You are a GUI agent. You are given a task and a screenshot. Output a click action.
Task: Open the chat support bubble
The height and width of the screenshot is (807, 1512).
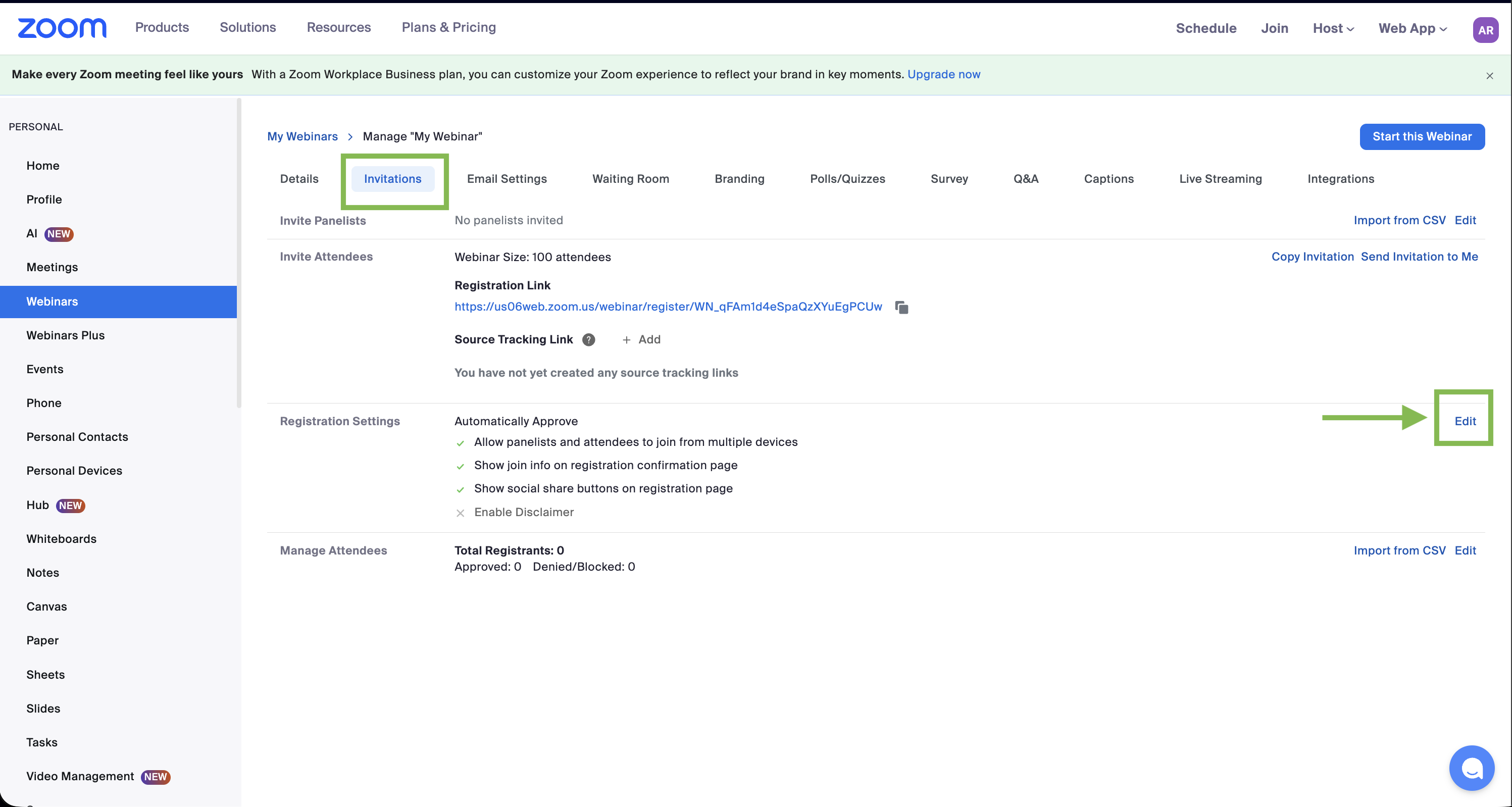pyautogui.click(x=1472, y=768)
